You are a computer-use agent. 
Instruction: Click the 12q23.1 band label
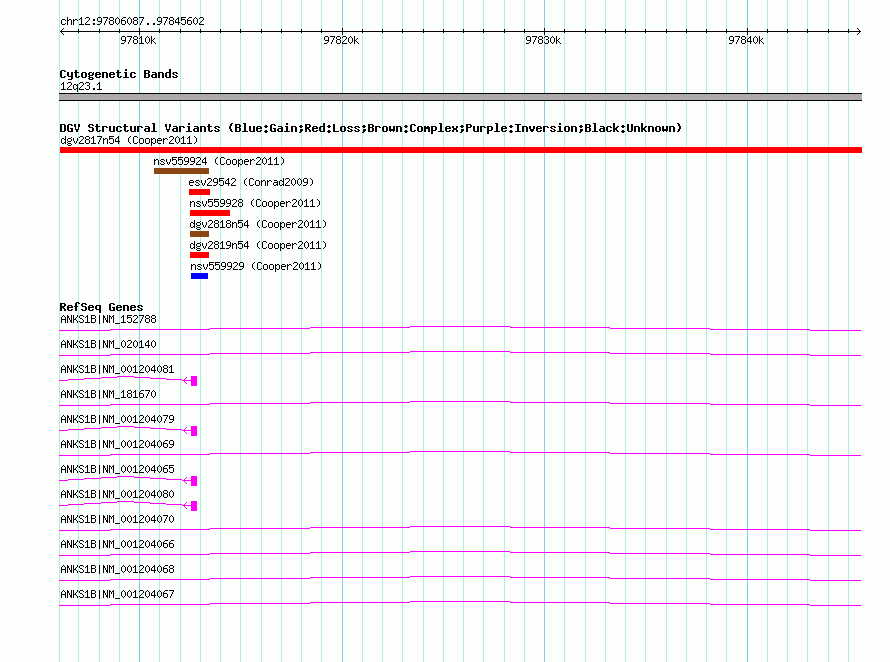(x=81, y=86)
